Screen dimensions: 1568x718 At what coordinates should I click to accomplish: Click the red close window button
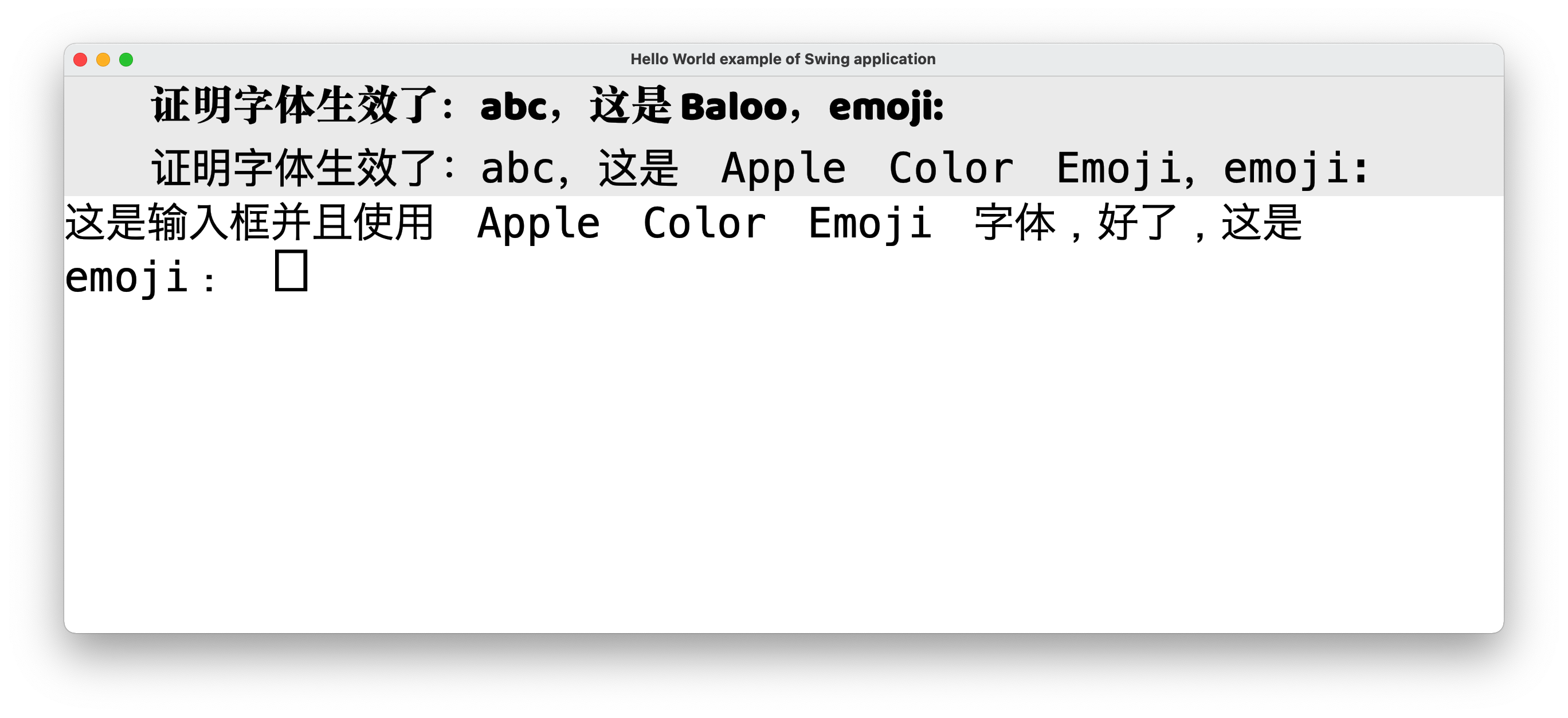pyautogui.click(x=80, y=59)
